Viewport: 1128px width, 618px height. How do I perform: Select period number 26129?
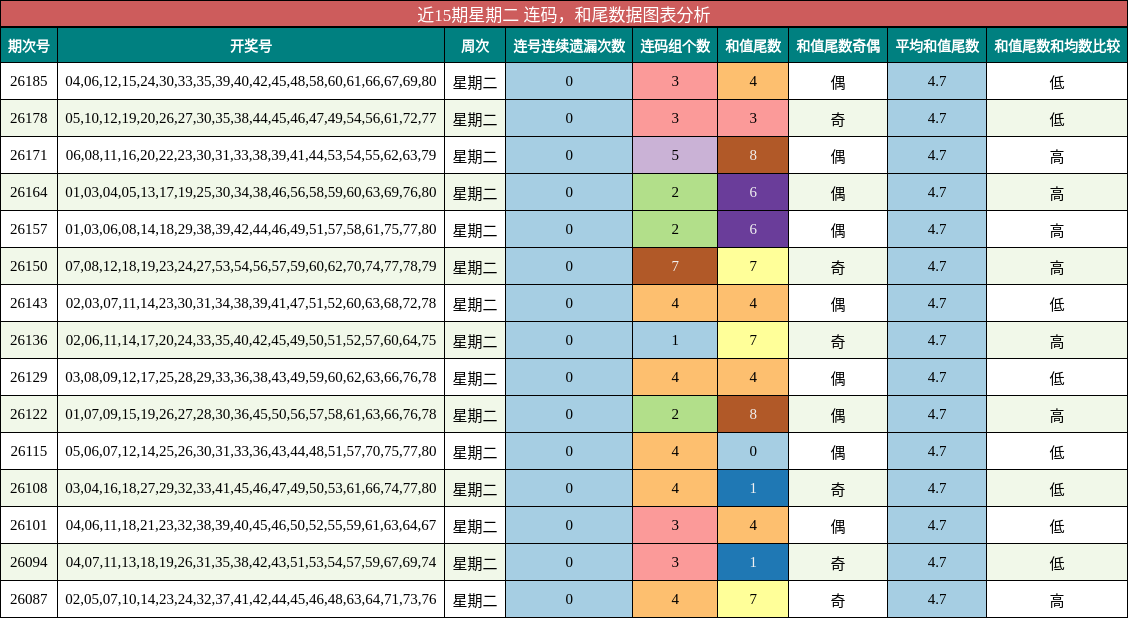(29, 378)
